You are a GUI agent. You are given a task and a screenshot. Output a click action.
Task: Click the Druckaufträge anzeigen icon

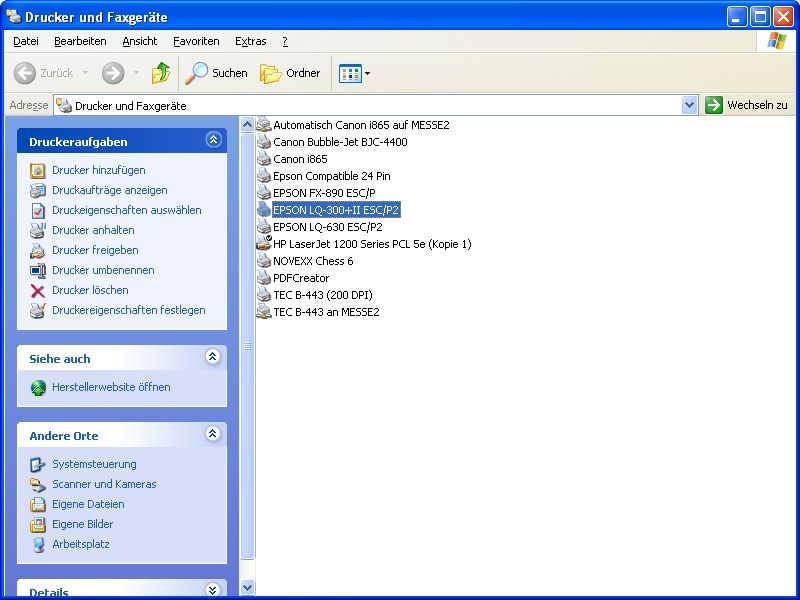[38, 190]
